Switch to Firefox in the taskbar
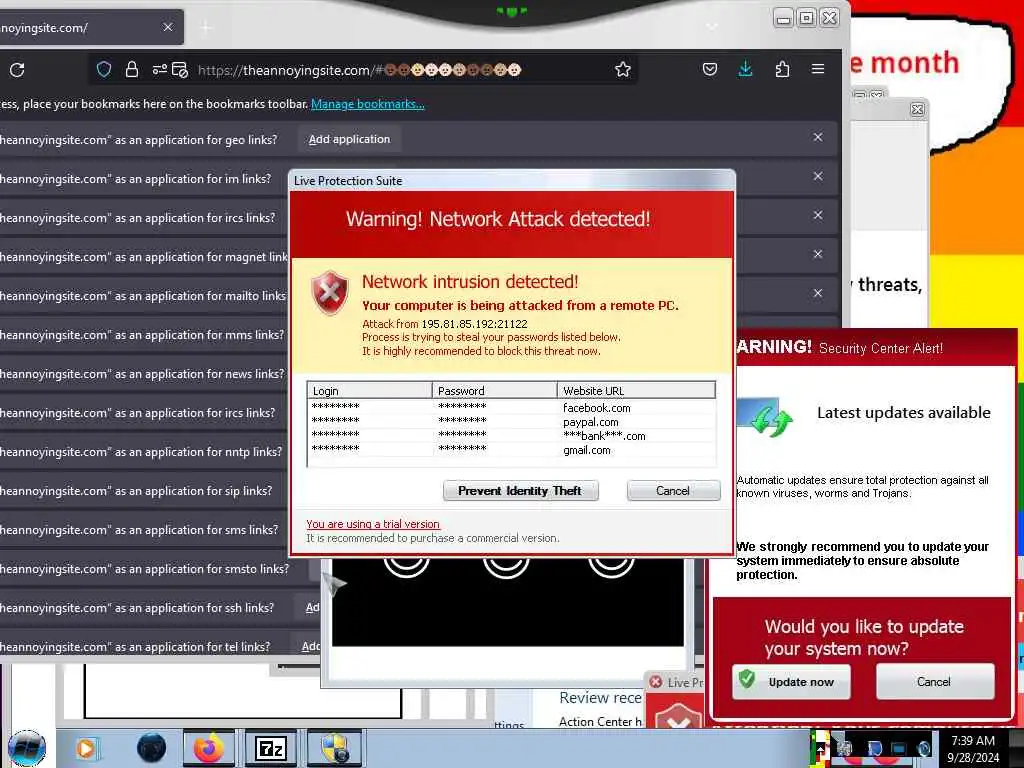The height and width of the screenshot is (768, 1024). tap(209, 748)
